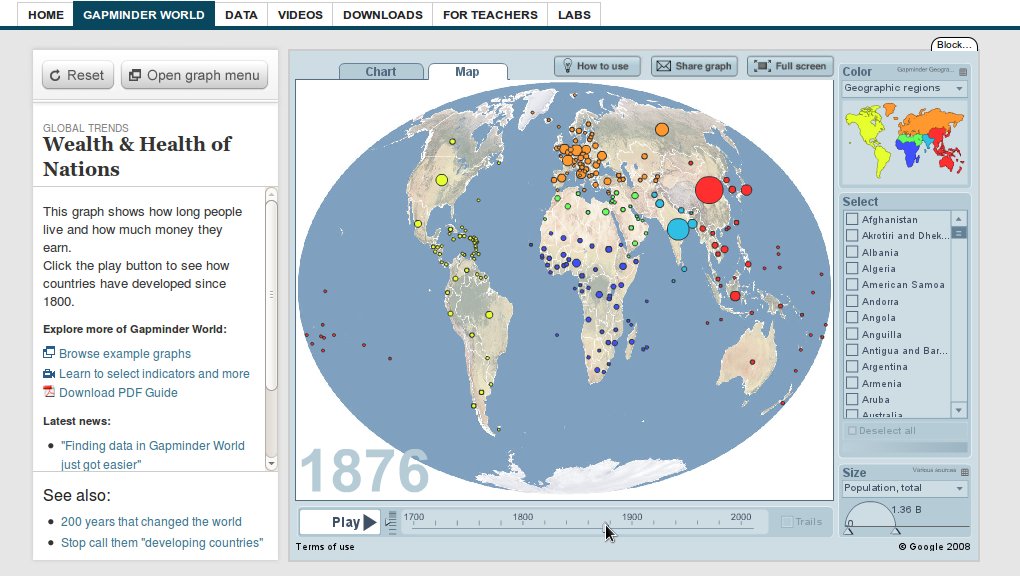Click the Color data source table icon

[963, 72]
